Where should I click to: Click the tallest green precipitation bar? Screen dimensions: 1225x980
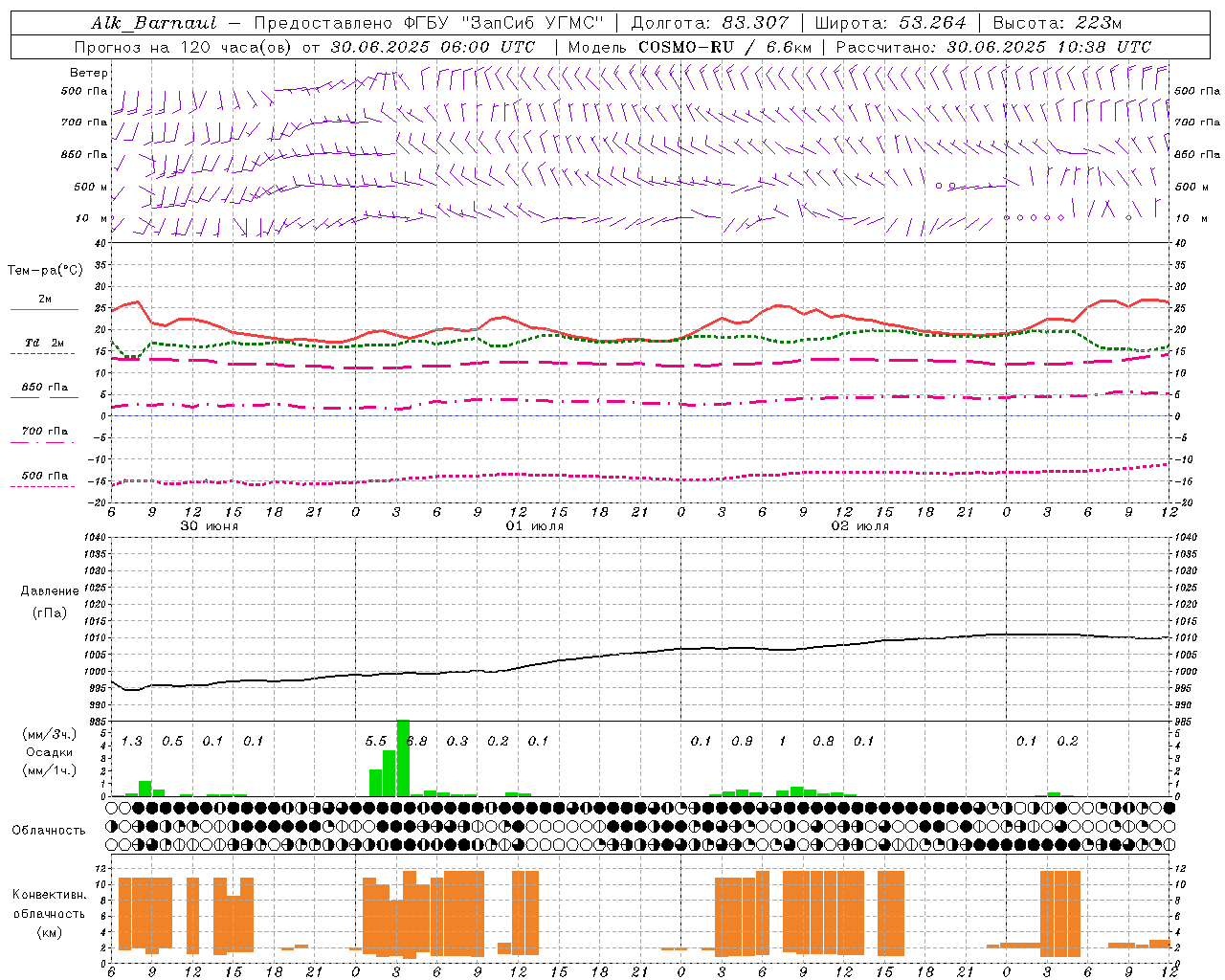(x=403, y=758)
